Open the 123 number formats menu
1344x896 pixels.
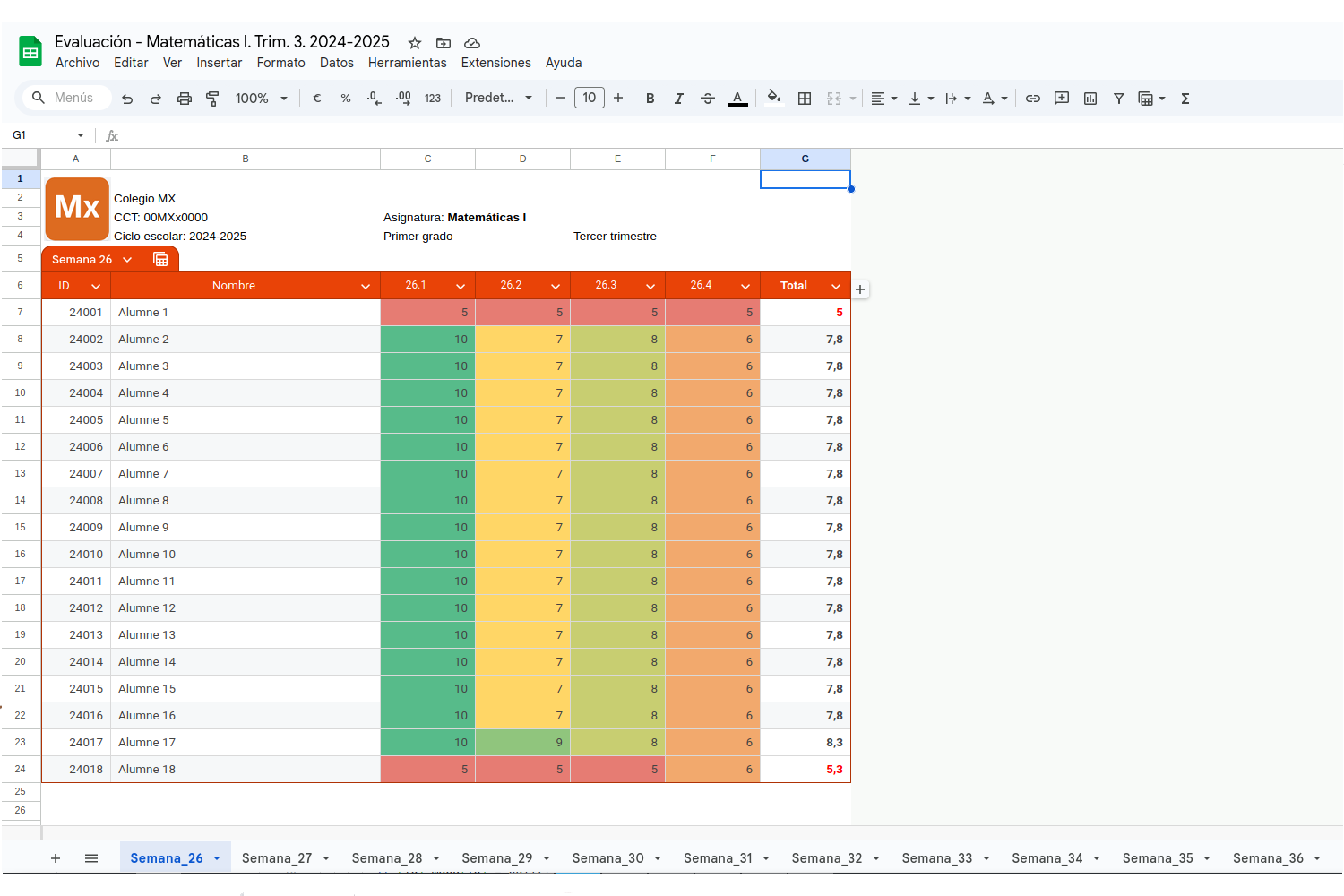pos(433,99)
